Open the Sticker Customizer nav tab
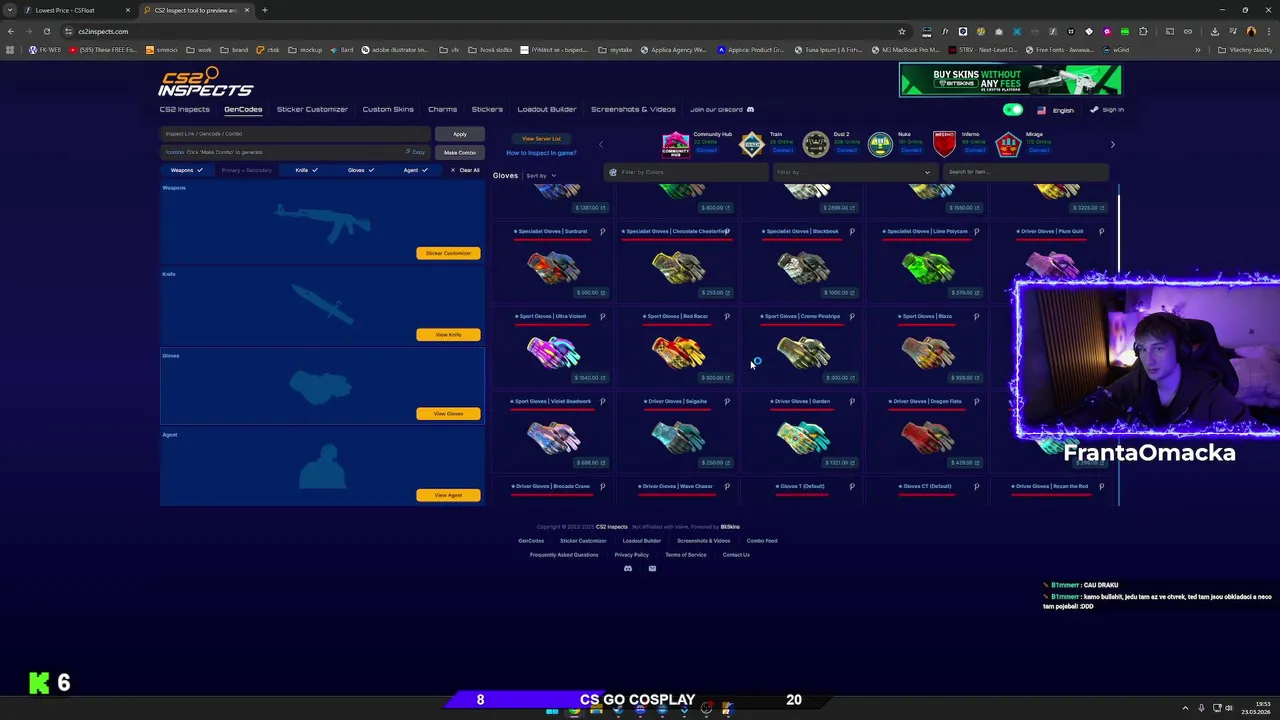The width and height of the screenshot is (1280, 720). (312, 109)
